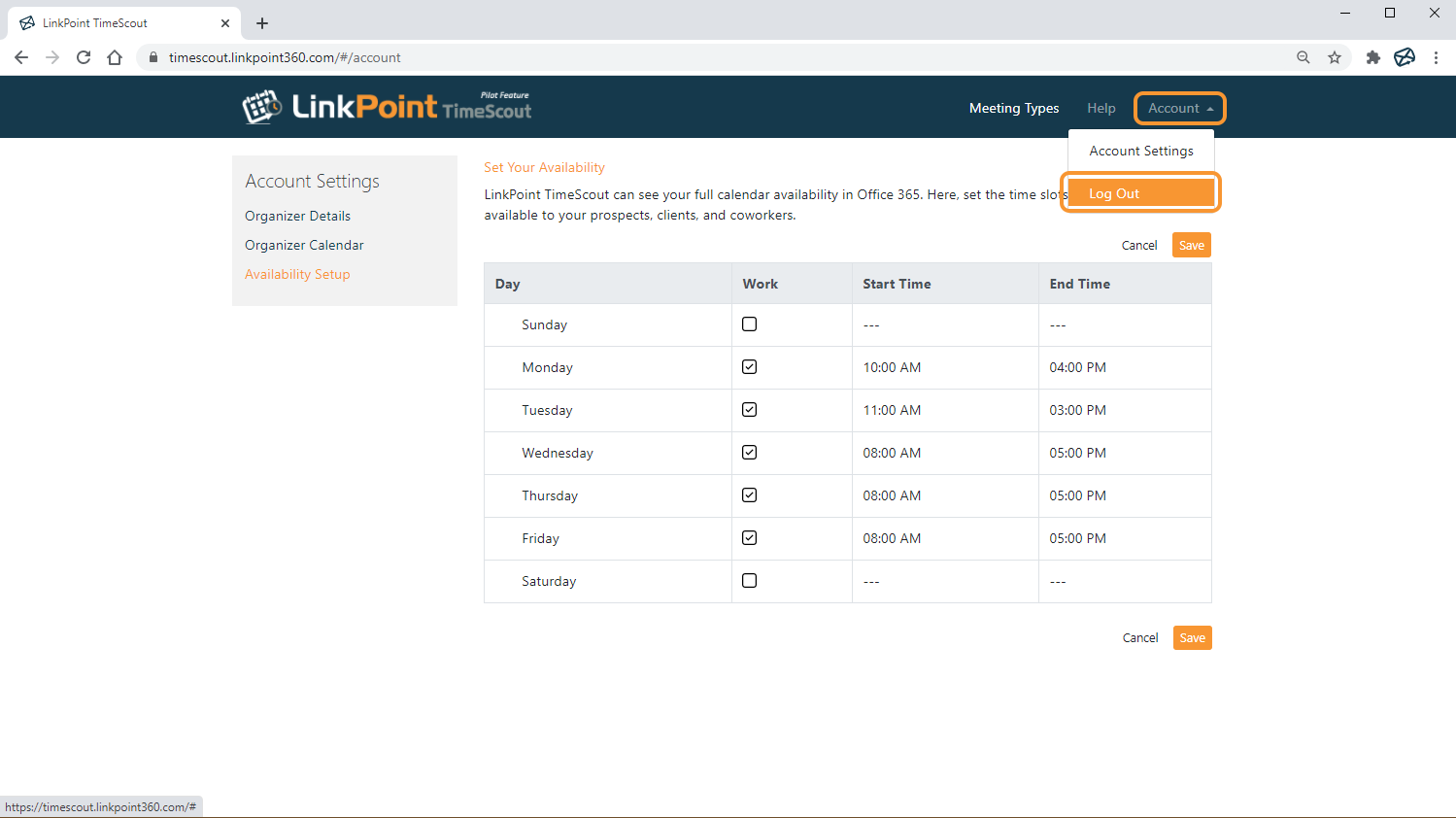This screenshot has height=818, width=1456.
Task: Change Monday end time 04:00 PM
Action: point(1077,367)
